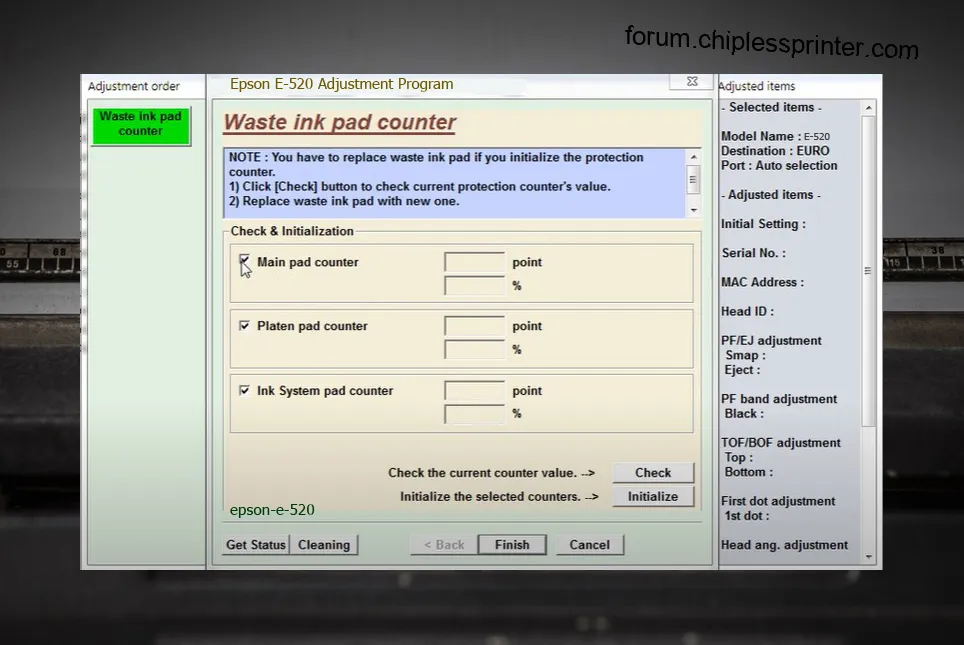Click the Check button
The image size is (964, 645).
(653, 472)
